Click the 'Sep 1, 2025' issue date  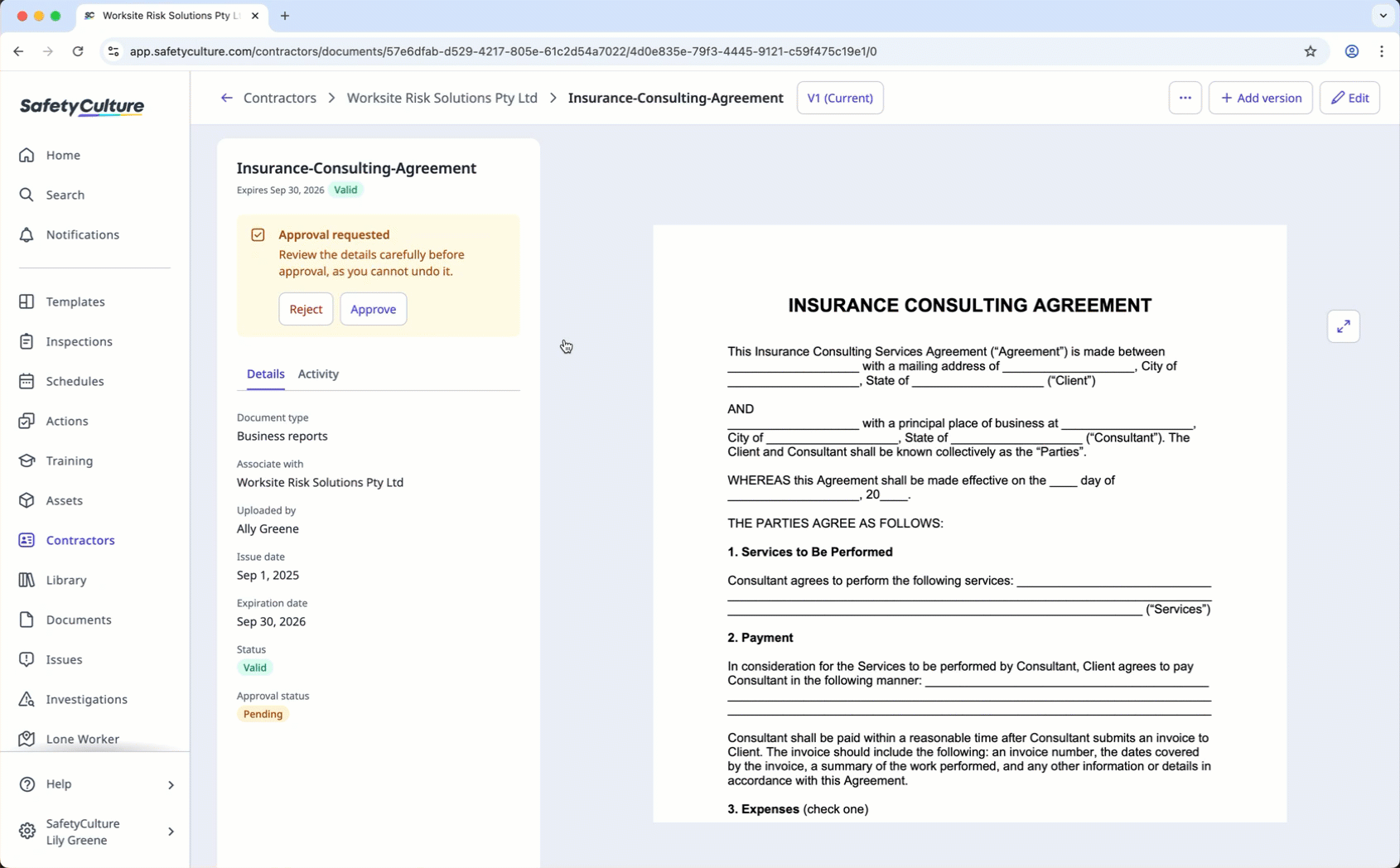coord(268,575)
